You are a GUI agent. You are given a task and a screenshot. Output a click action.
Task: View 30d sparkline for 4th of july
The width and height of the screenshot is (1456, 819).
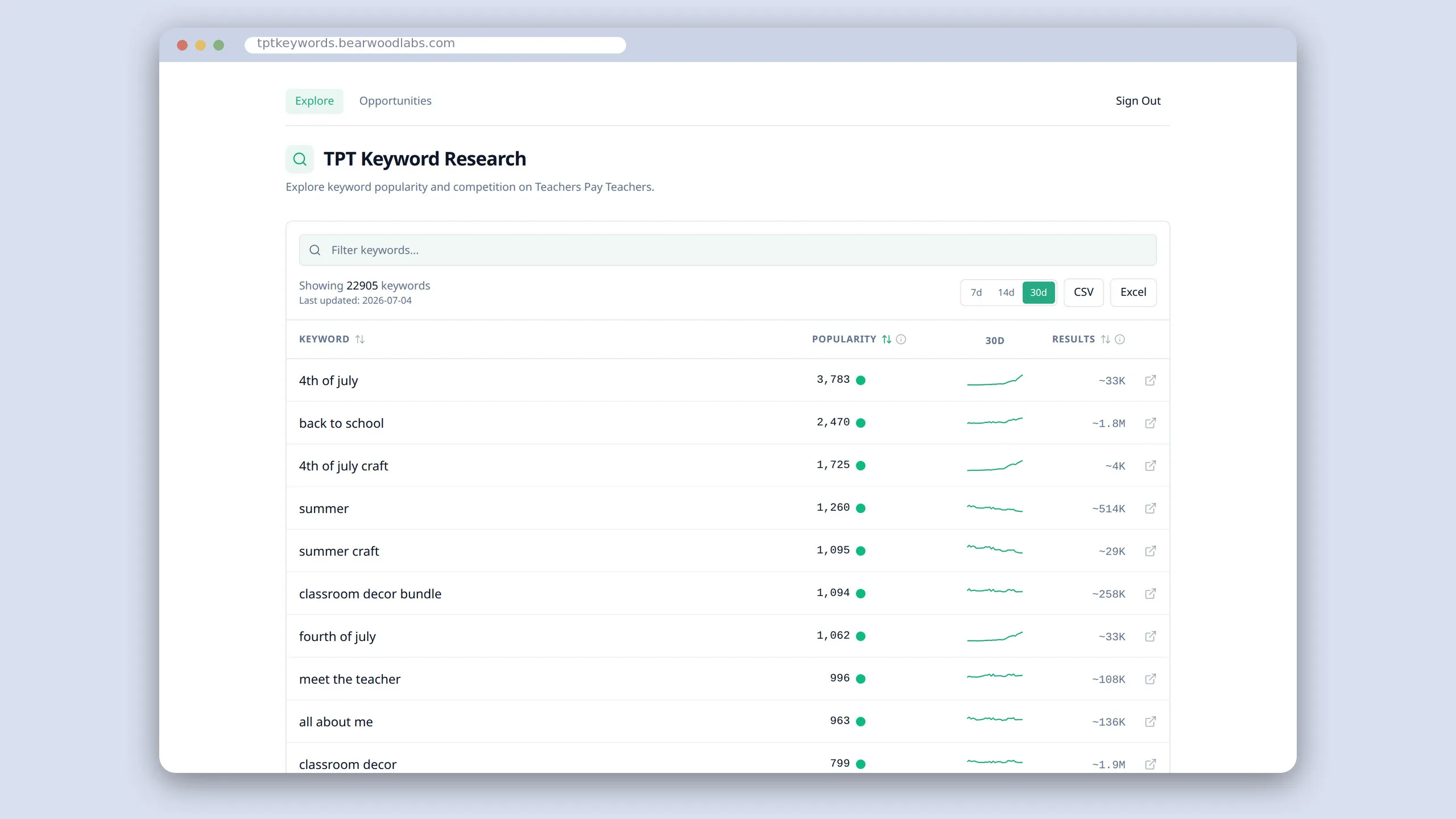click(995, 380)
